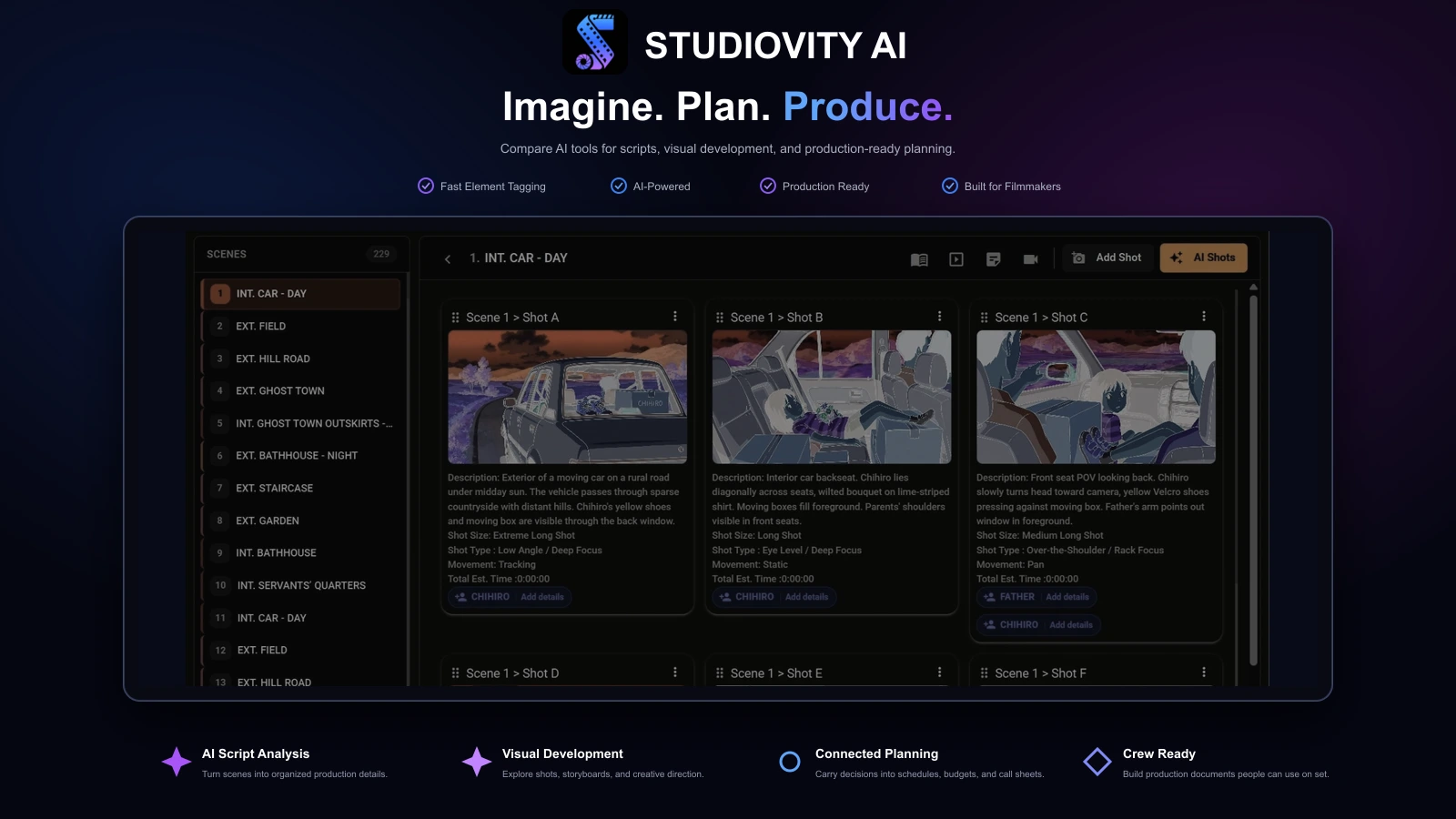Click the video camera icon in toolbar

(x=1030, y=259)
